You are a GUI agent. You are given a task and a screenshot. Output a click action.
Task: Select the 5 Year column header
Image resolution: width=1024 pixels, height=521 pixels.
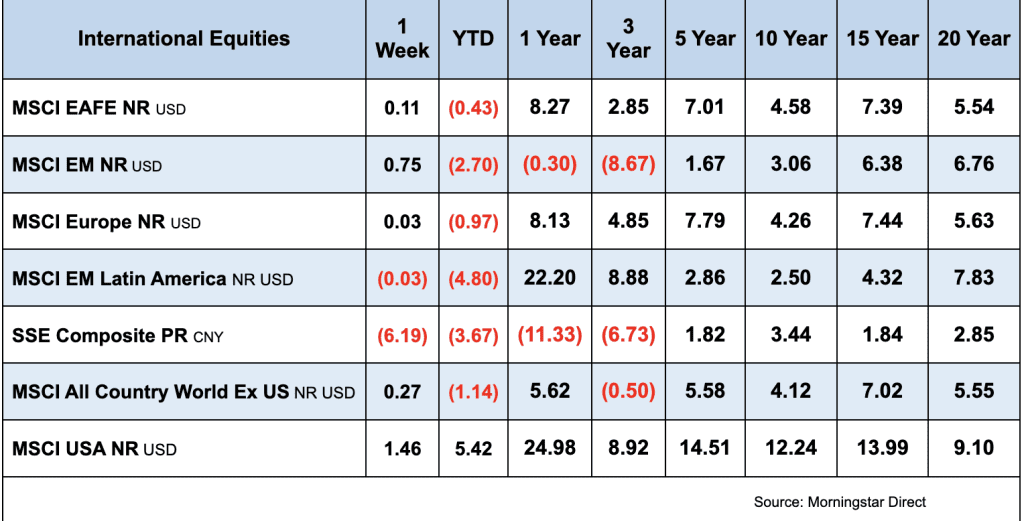[705, 39]
